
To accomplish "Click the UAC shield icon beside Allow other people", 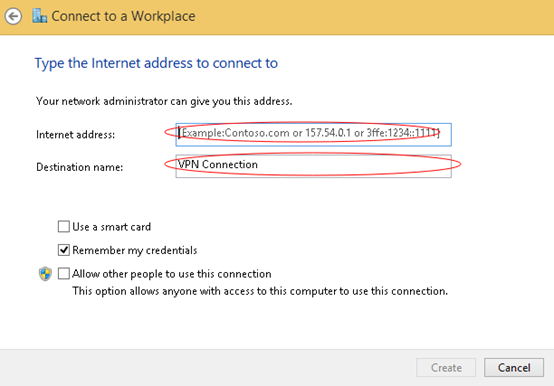I will tap(45, 274).
